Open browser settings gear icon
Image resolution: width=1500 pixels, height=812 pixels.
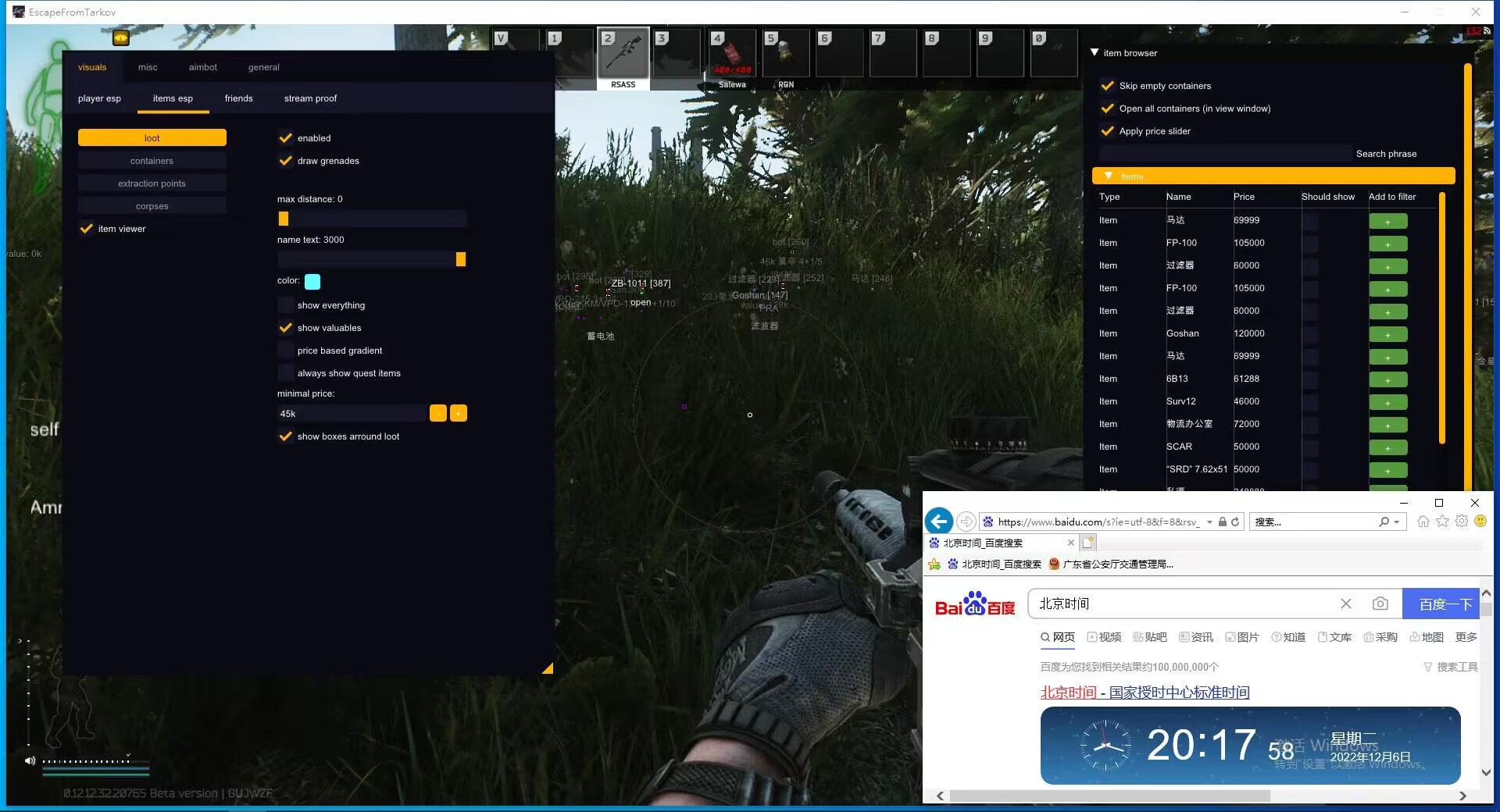coord(1461,522)
